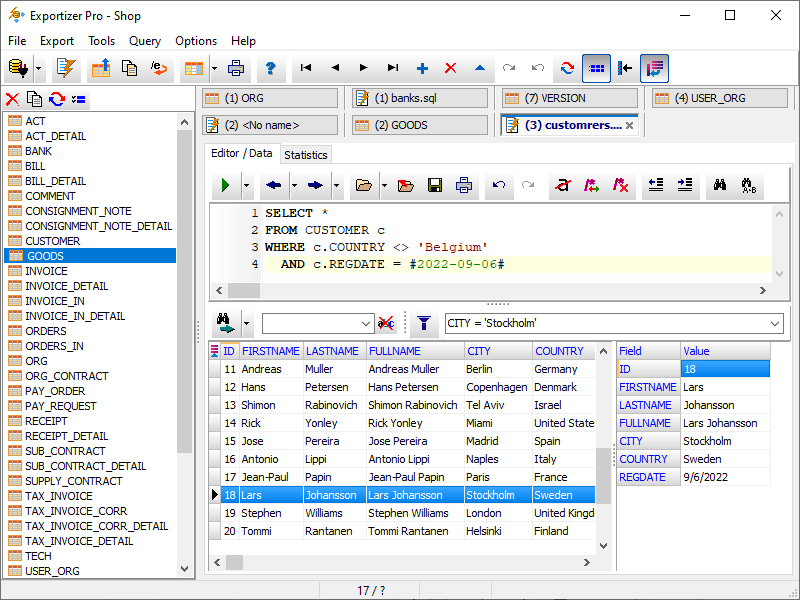
Task: Execute query with green play button
Action: pos(225,186)
